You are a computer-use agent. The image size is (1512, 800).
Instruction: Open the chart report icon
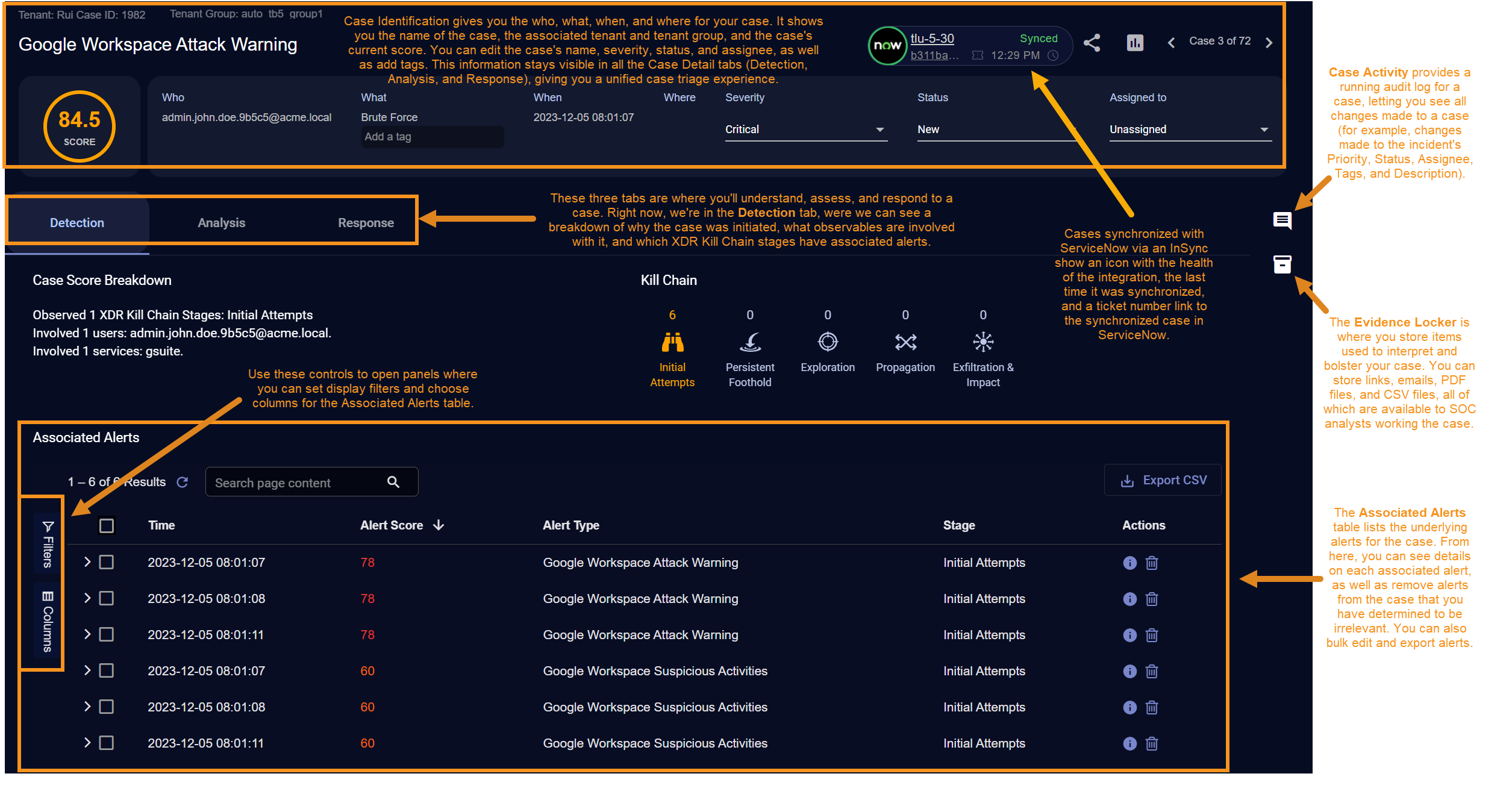pyautogui.click(x=1135, y=43)
